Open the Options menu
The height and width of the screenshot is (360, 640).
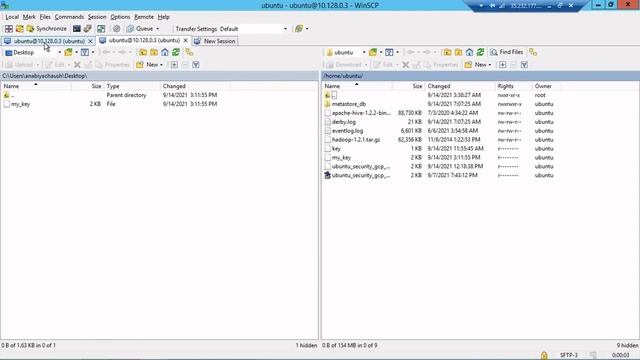pyautogui.click(x=120, y=17)
